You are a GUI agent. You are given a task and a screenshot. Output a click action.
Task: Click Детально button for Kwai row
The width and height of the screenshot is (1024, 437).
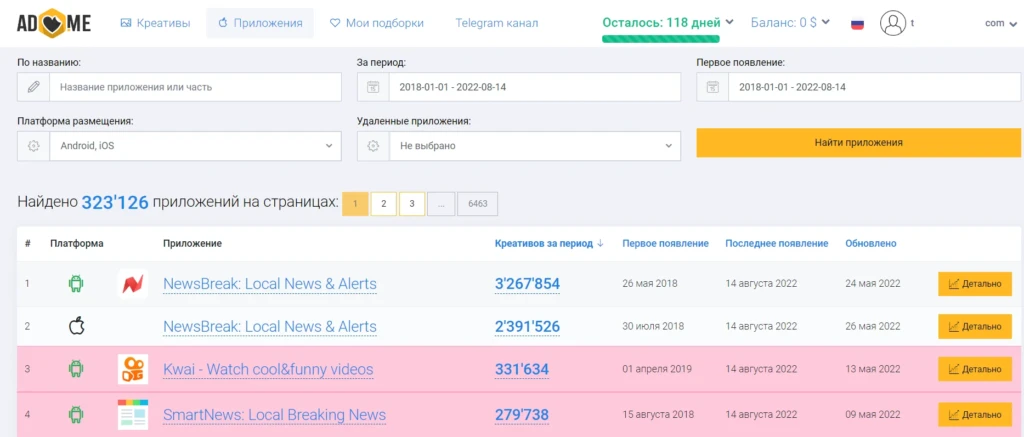(974, 369)
